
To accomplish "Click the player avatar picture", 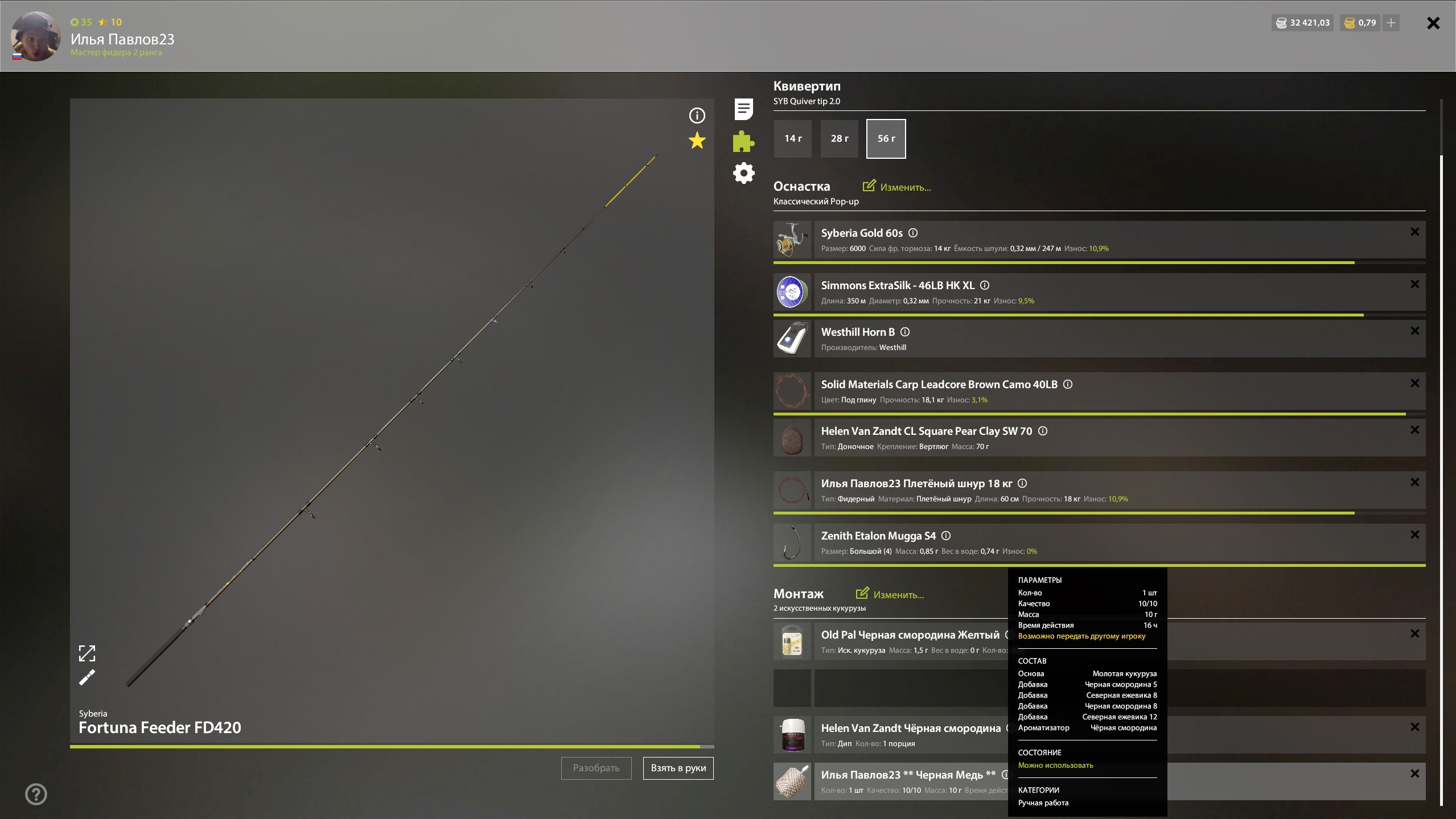I will [x=35, y=36].
